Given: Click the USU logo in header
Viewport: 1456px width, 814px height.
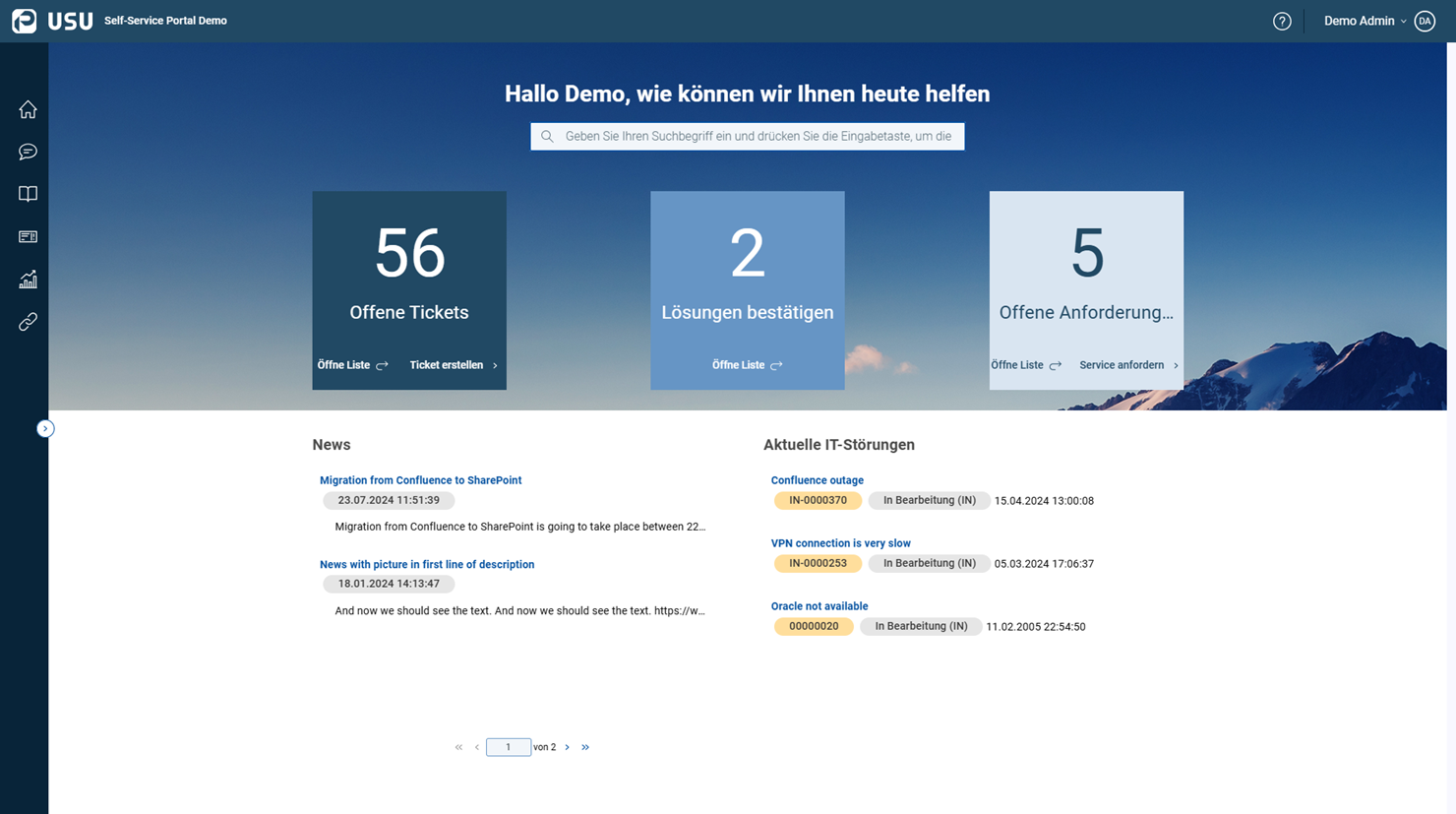Looking at the screenshot, I should (52, 21).
